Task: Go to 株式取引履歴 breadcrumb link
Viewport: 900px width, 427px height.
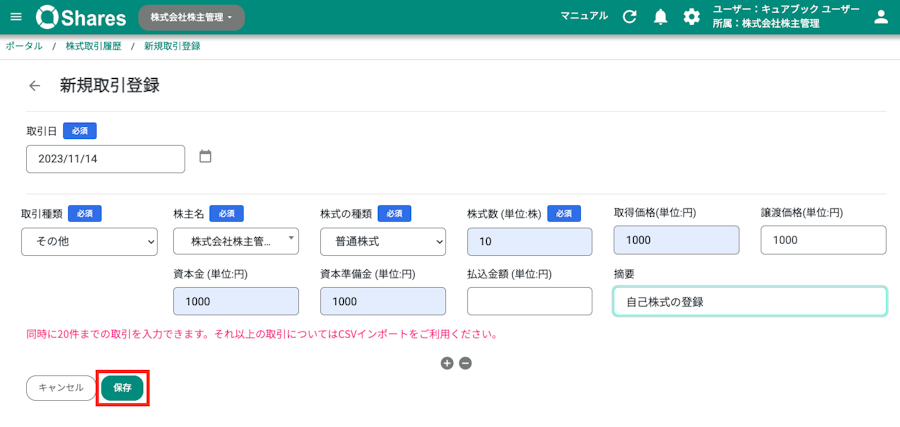Action: pyautogui.click(x=94, y=46)
